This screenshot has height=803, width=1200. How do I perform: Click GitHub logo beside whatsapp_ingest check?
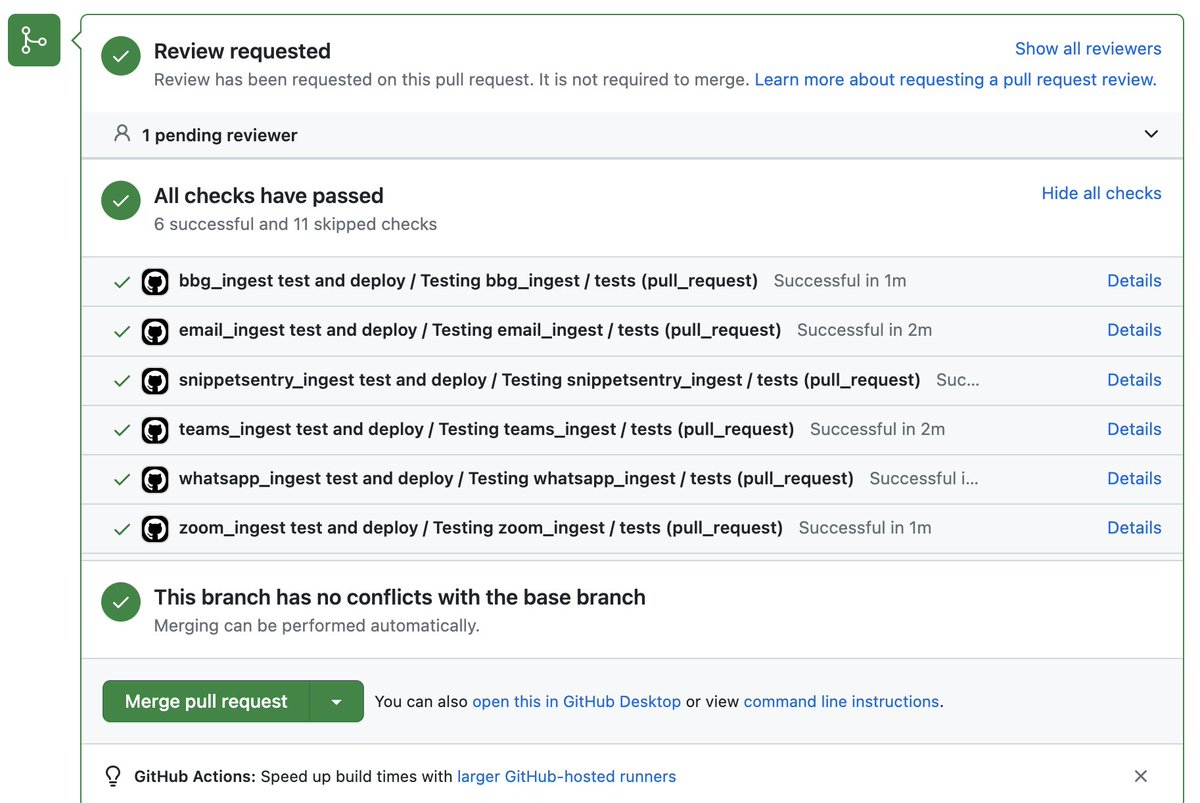click(155, 479)
